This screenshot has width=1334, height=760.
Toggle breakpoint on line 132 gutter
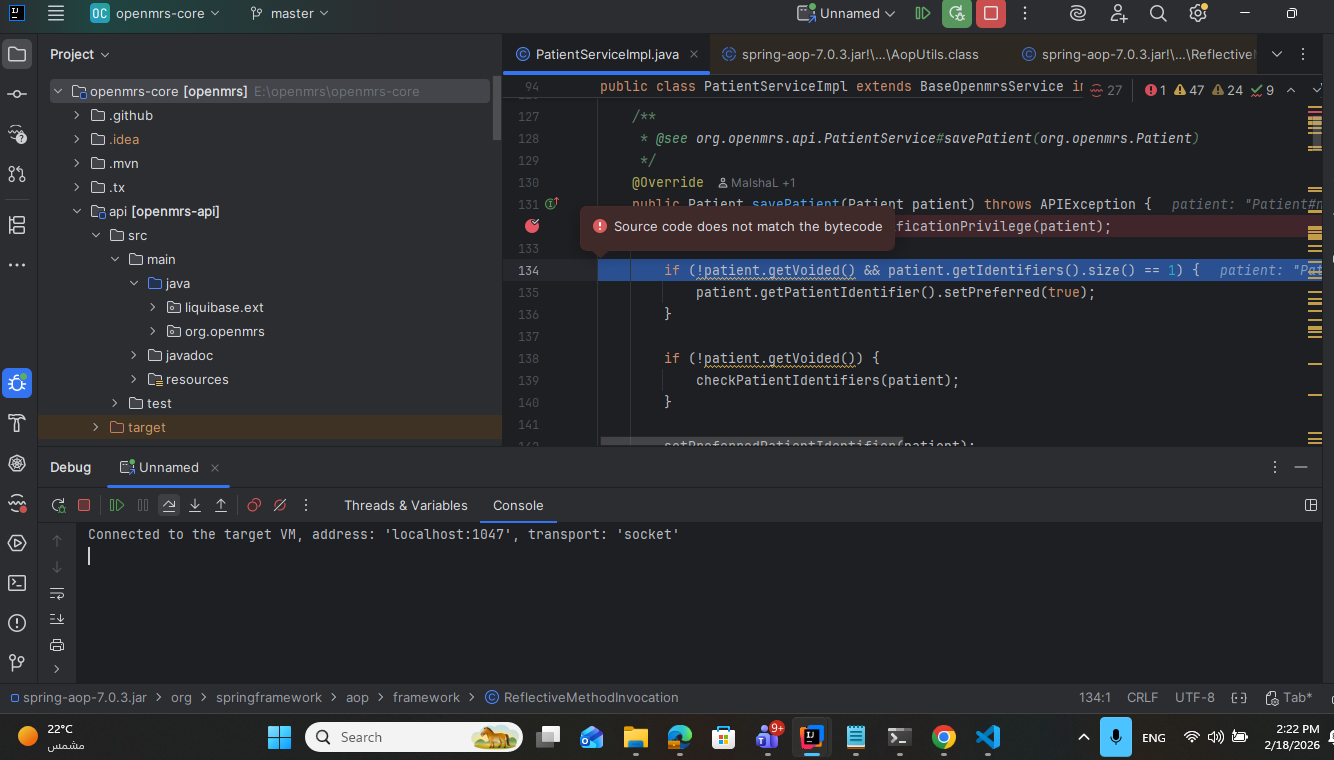tap(532, 226)
